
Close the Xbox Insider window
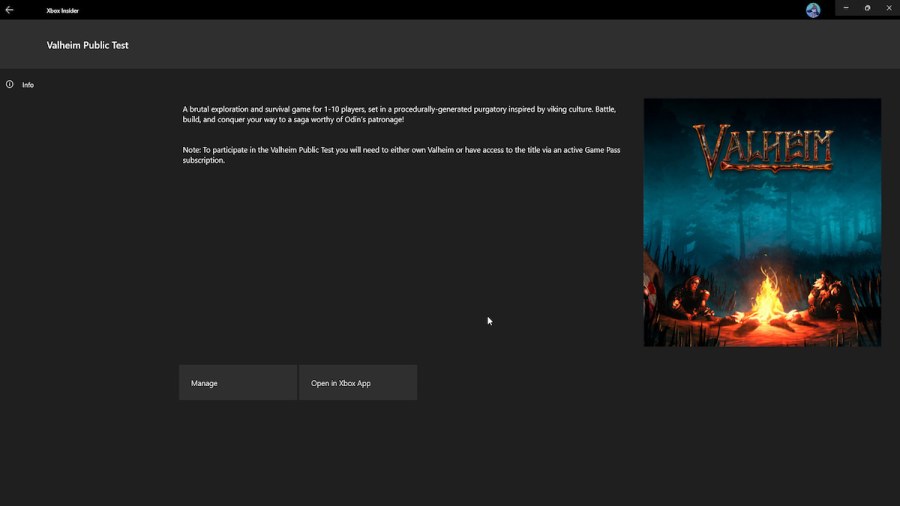tap(889, 8)
